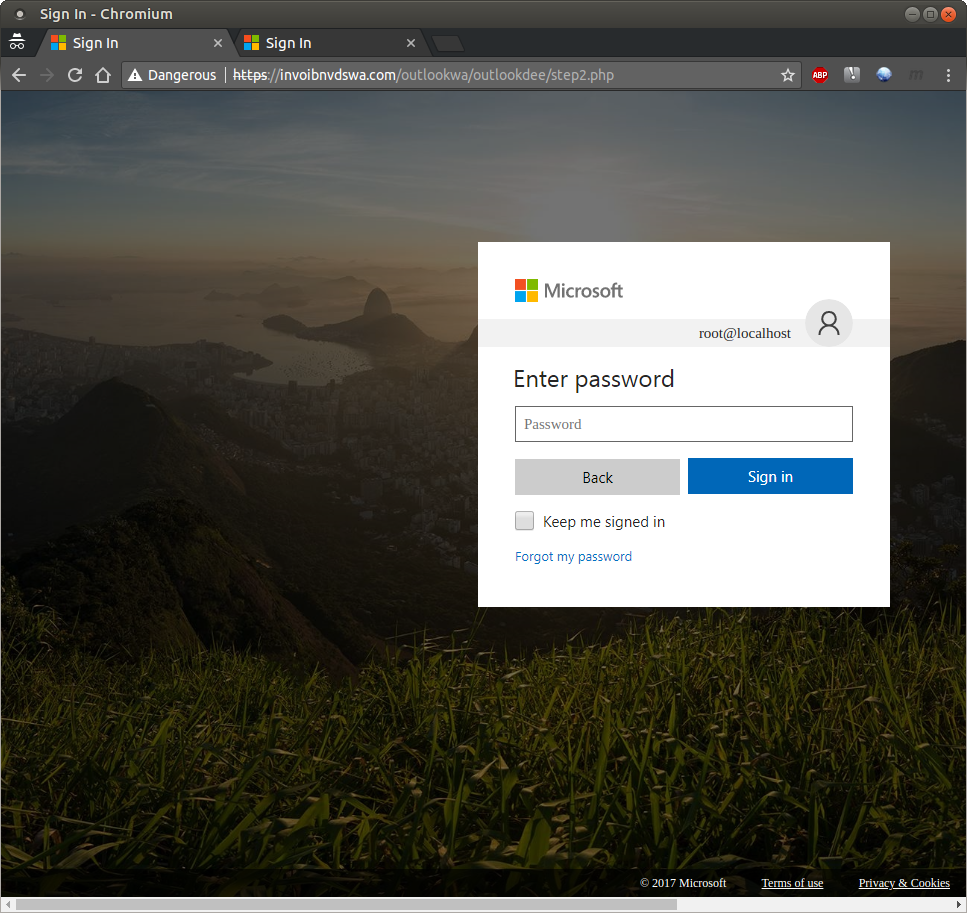967x913 pixels.
Task: Click the globe extension icon
Action: click(884, 75)
